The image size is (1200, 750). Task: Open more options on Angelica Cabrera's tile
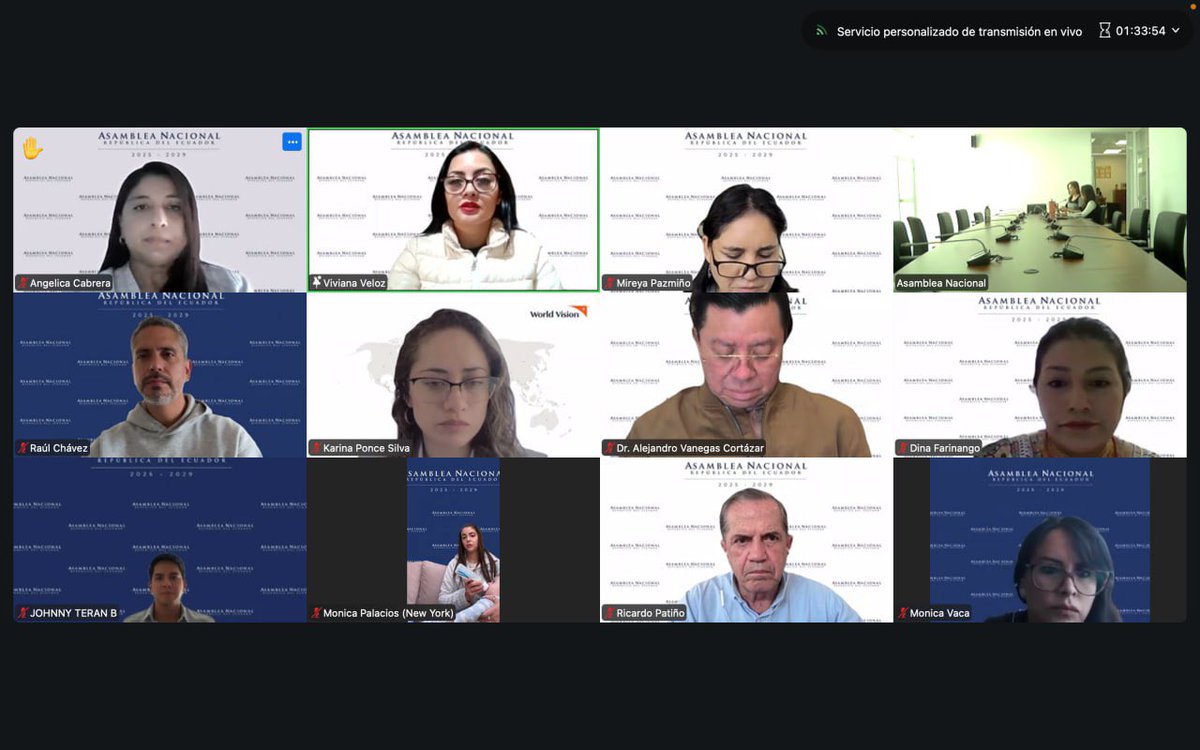point(292,142)
